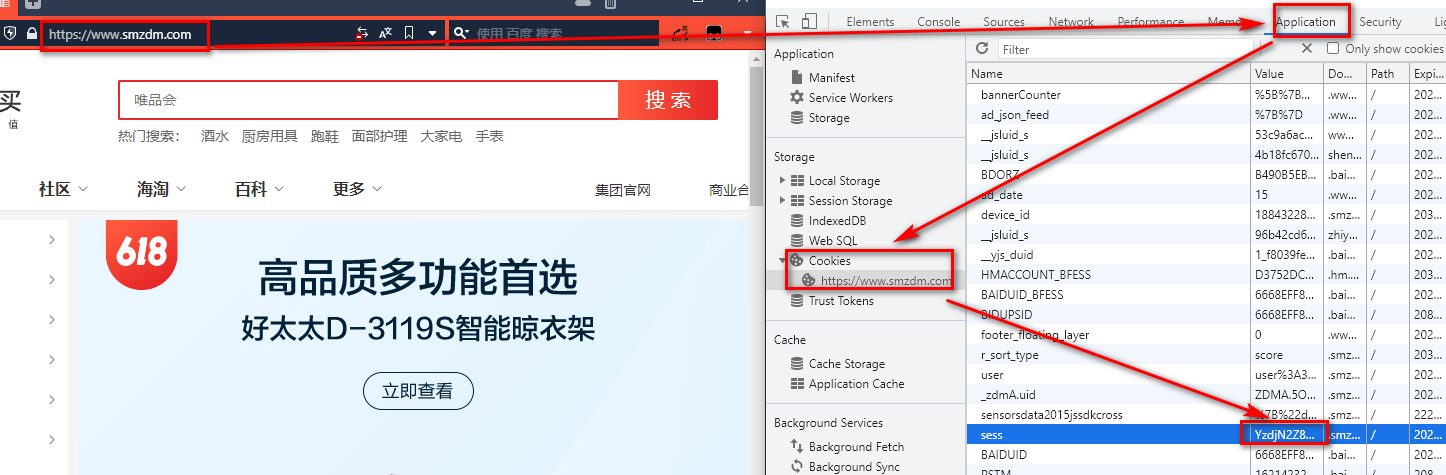Click the Web SQL database icon entry
Screen dimensions: 1446x475
pos(797,240)
